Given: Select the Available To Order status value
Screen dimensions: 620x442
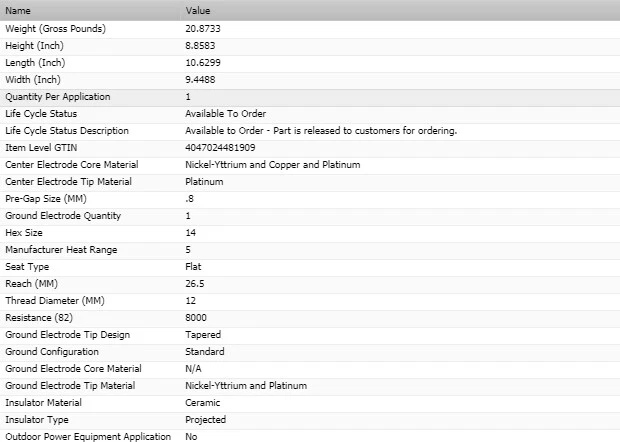Looking at the screenshot, I should tap(226, 114).
